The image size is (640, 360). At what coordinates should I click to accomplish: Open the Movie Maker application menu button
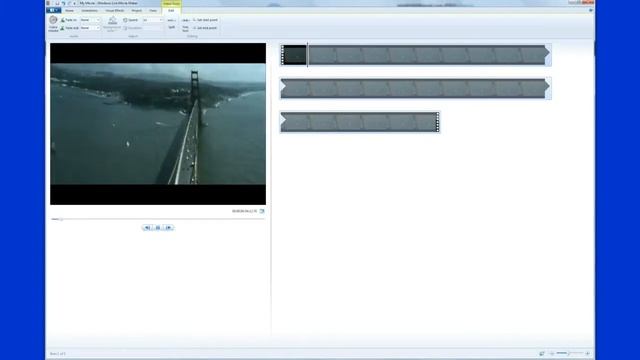point(53,10)
